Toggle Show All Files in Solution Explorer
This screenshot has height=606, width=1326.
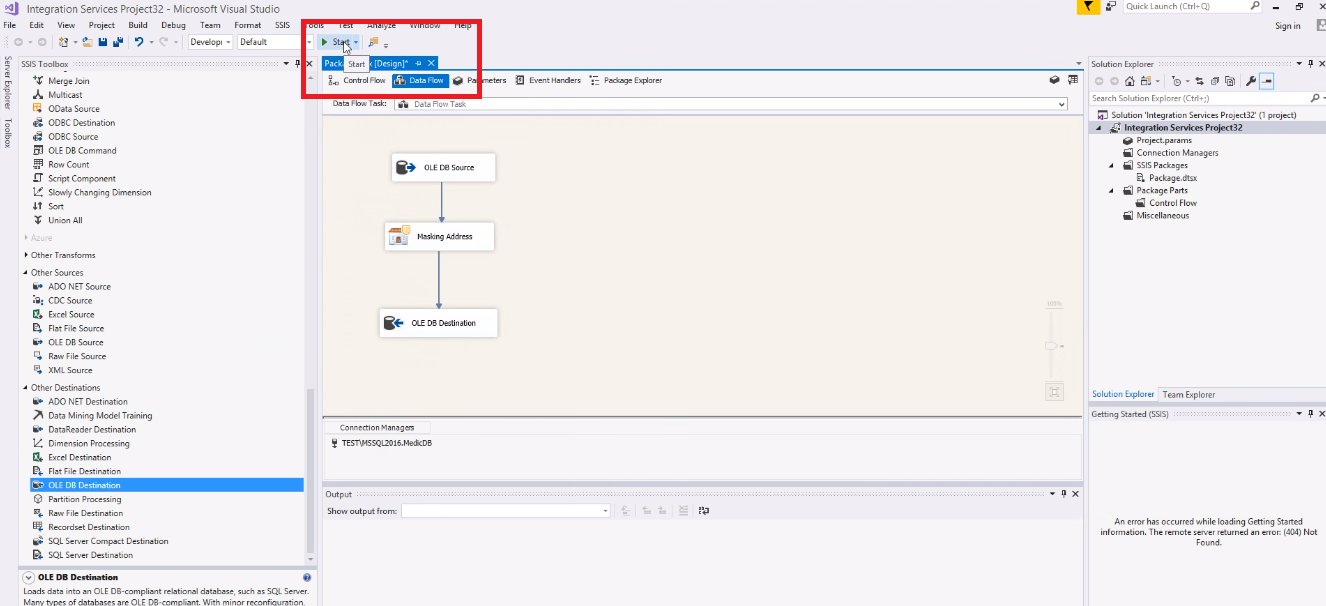1230,81
